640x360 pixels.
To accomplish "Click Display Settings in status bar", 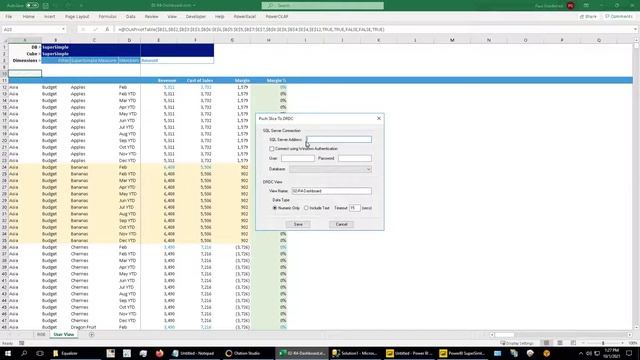I will [x=517, y=343].
